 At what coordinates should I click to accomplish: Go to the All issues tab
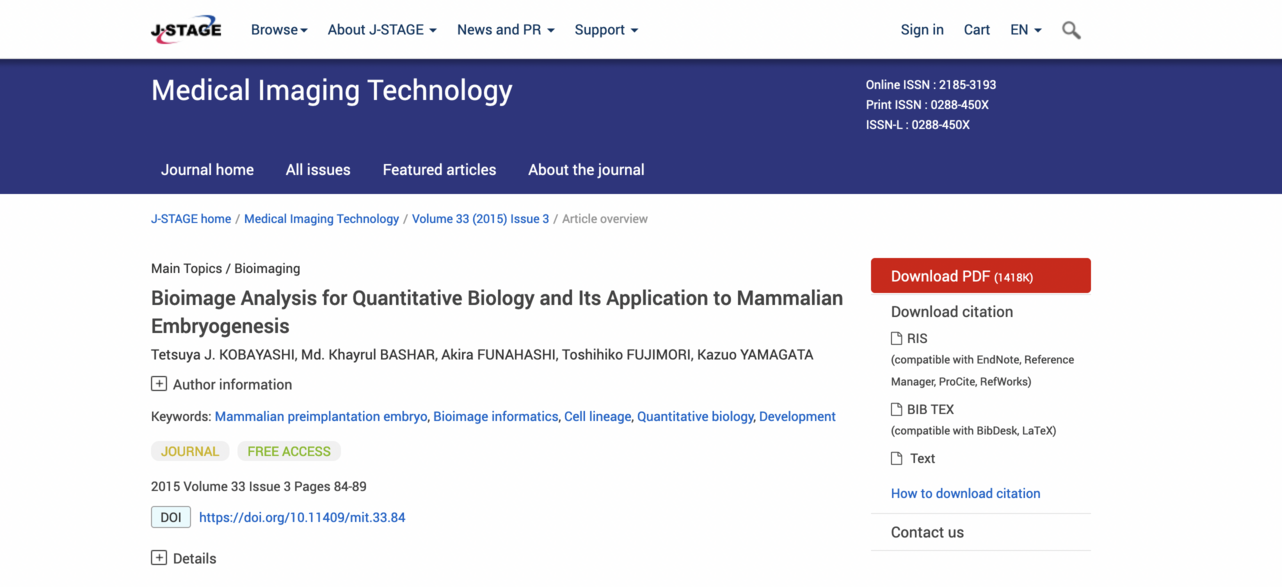(318, 170)
